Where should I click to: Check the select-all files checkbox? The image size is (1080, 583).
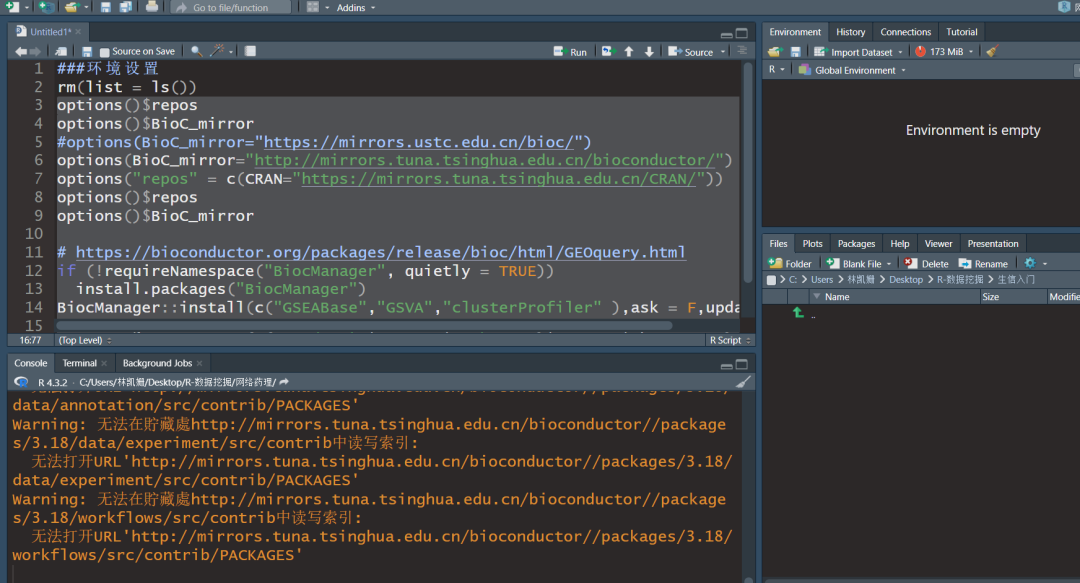coord(771,280)
